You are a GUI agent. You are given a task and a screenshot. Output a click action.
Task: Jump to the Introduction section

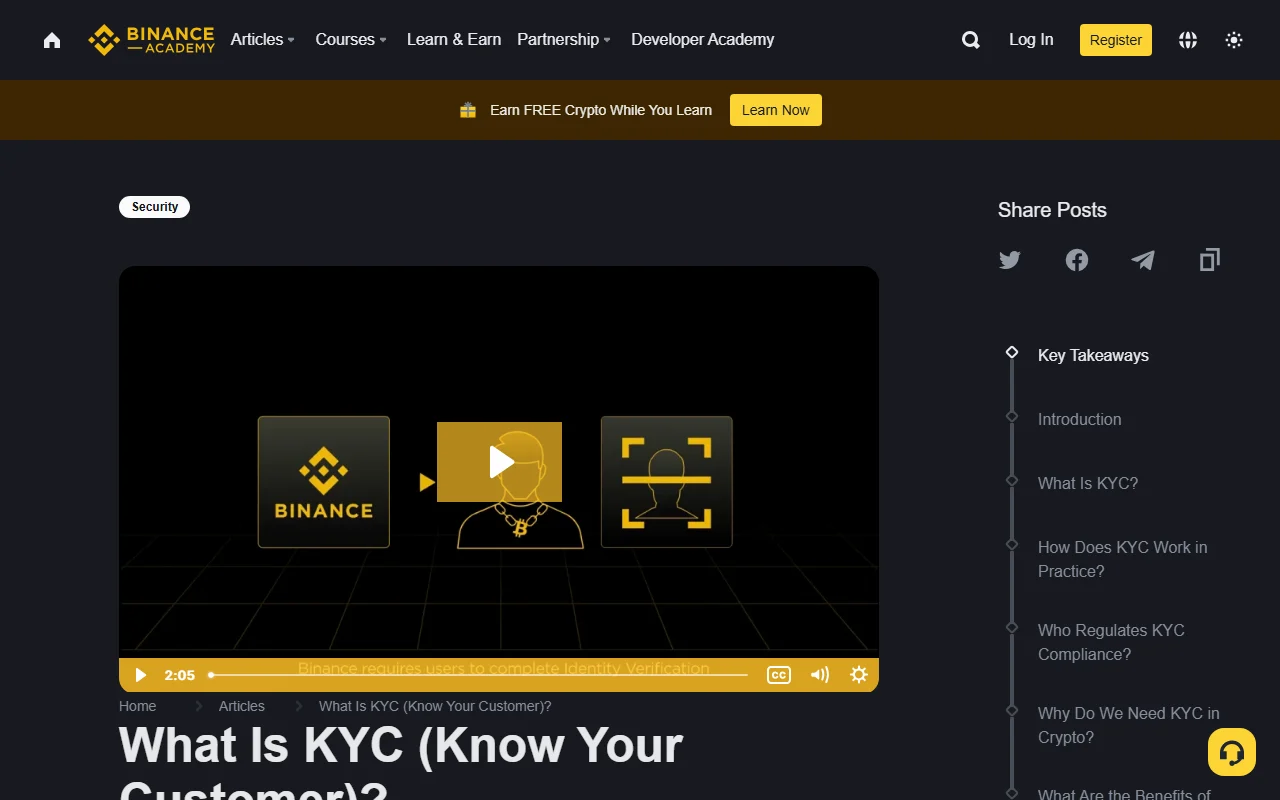(x=1080, y=419)
